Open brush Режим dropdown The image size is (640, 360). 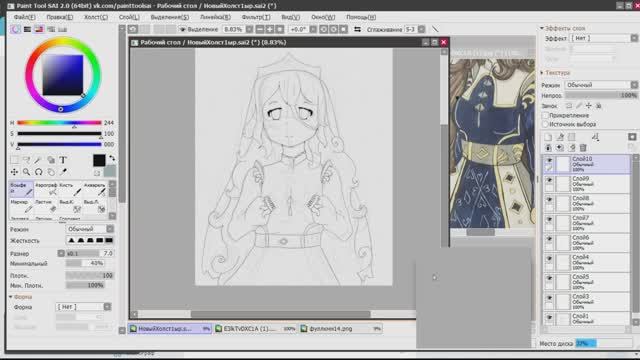pos(89,229)
